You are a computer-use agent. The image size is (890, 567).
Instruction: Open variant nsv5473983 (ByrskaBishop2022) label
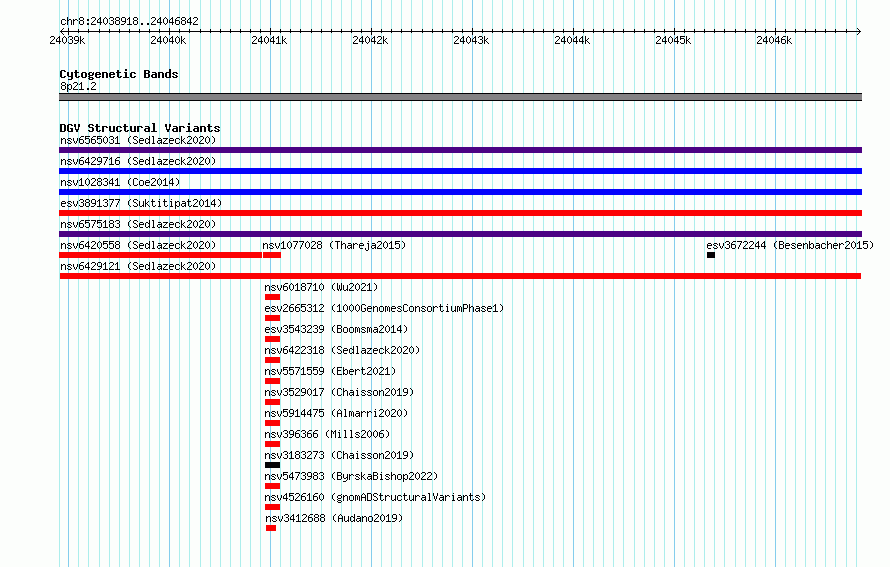coord(351,476)
